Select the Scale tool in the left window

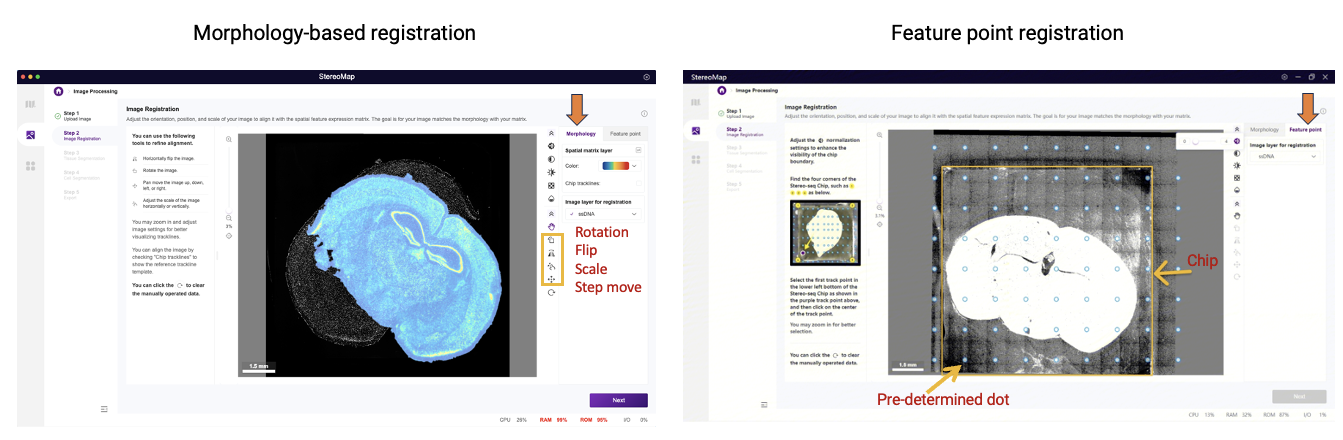552,266
